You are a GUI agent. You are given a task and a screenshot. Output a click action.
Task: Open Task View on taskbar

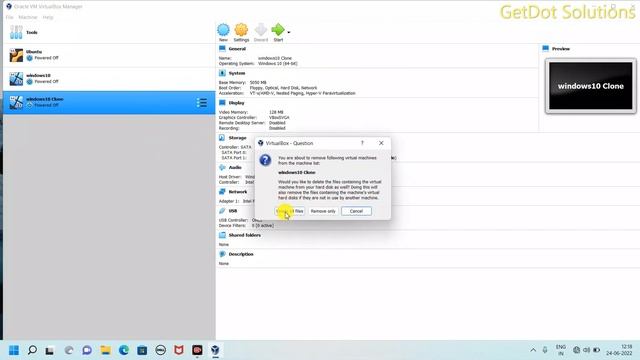(50, 350)
